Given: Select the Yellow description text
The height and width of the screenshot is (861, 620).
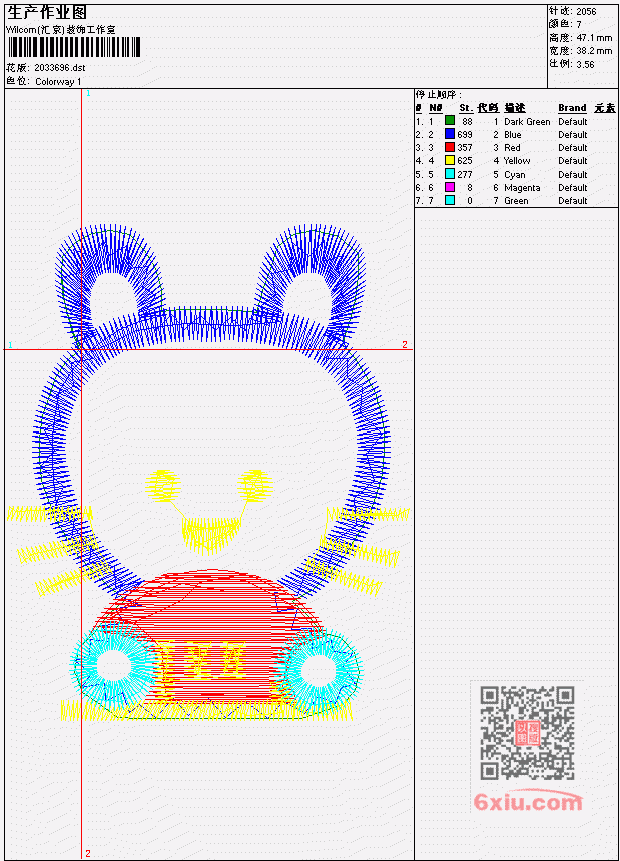Looking at the screenshot, I should tap(517, 161).
